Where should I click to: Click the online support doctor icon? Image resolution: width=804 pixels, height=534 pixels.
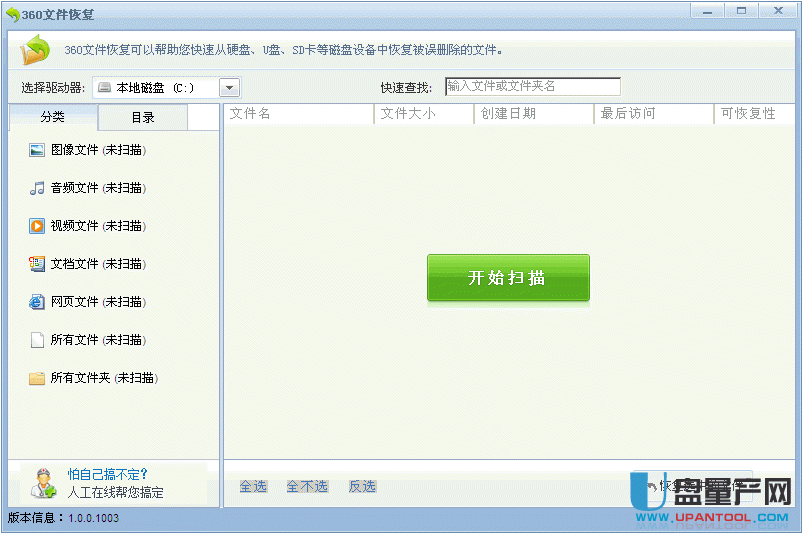[43, 483]
